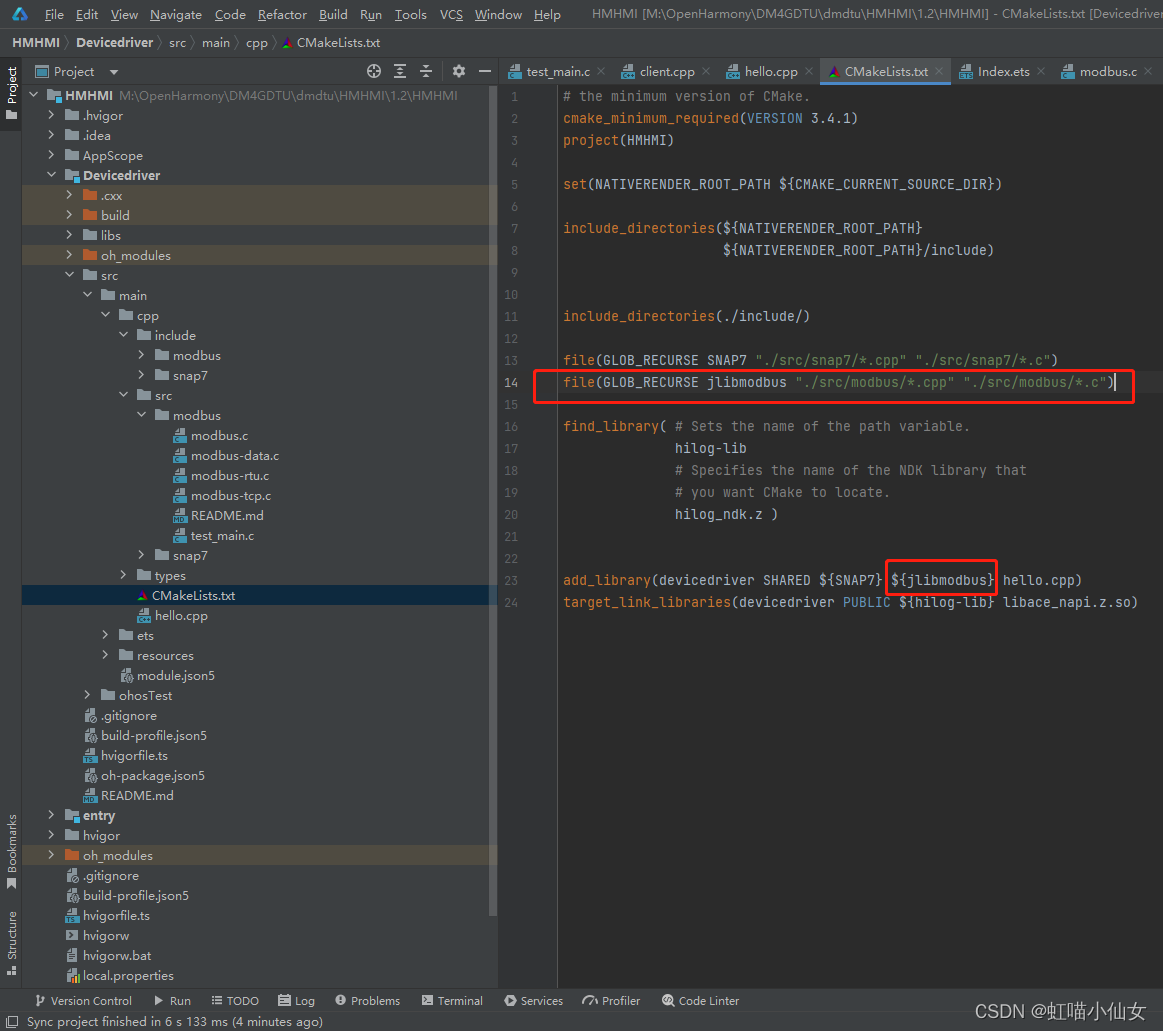
Task: Collapse the Devicedriver folder
Action: [52, 175]
